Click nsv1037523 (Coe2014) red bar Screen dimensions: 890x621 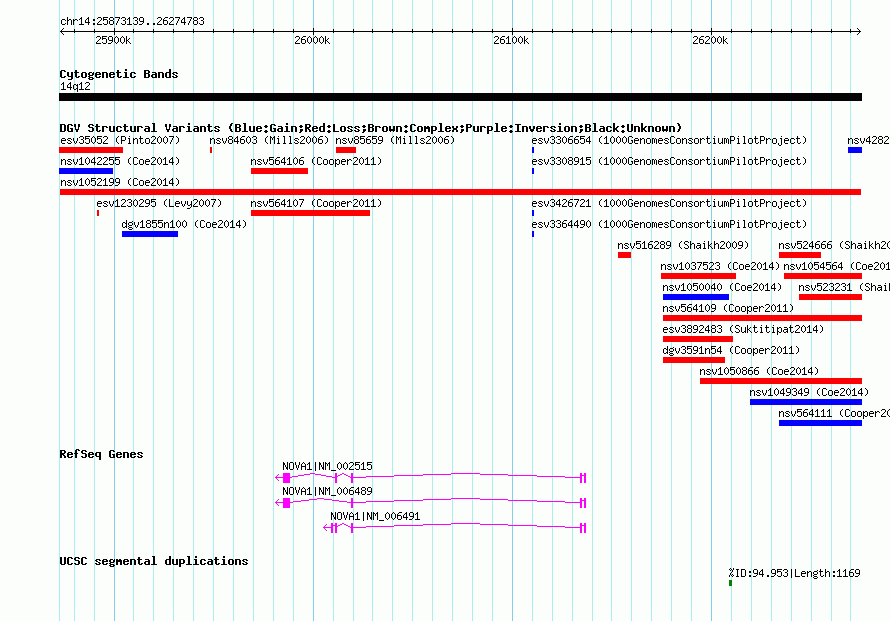click(x=698, y=276)
